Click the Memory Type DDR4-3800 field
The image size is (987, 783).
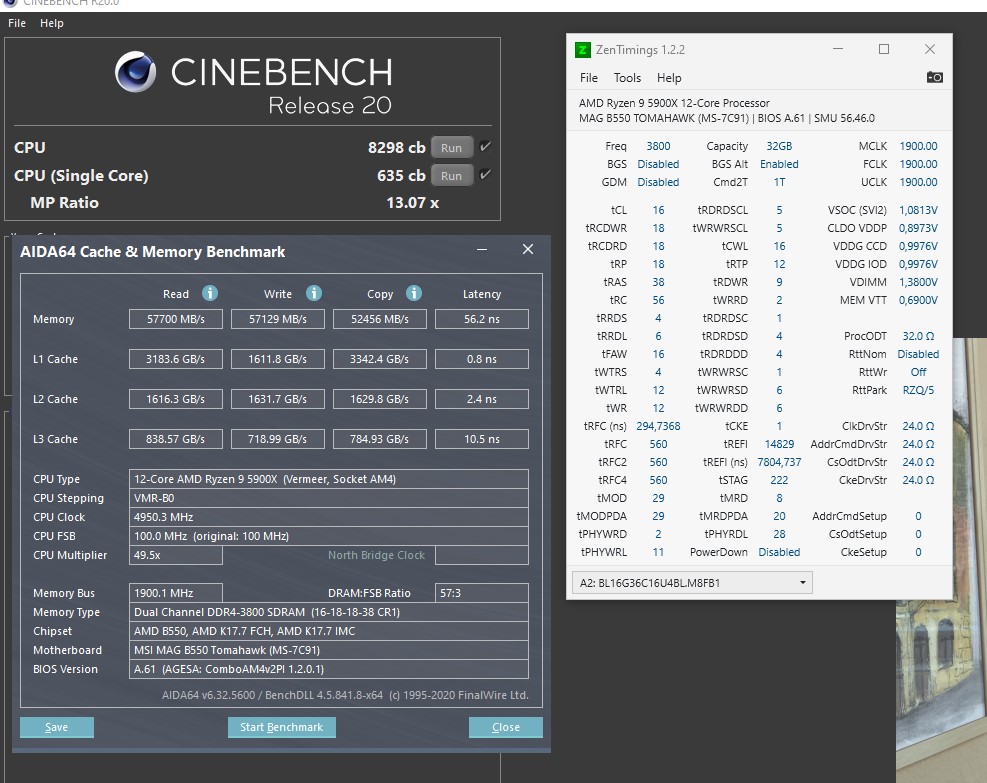point(329,612)
